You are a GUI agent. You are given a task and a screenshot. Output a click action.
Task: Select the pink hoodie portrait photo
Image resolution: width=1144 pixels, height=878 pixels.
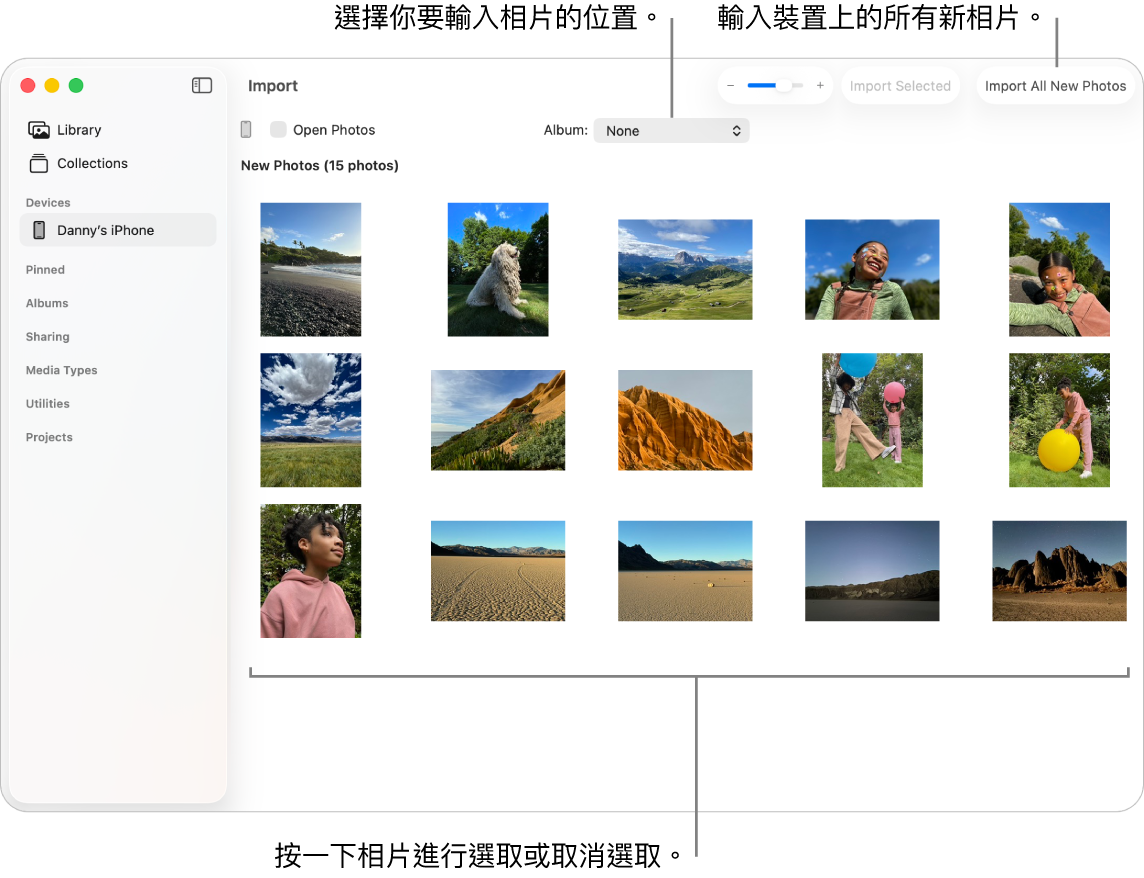coord(311,571)
